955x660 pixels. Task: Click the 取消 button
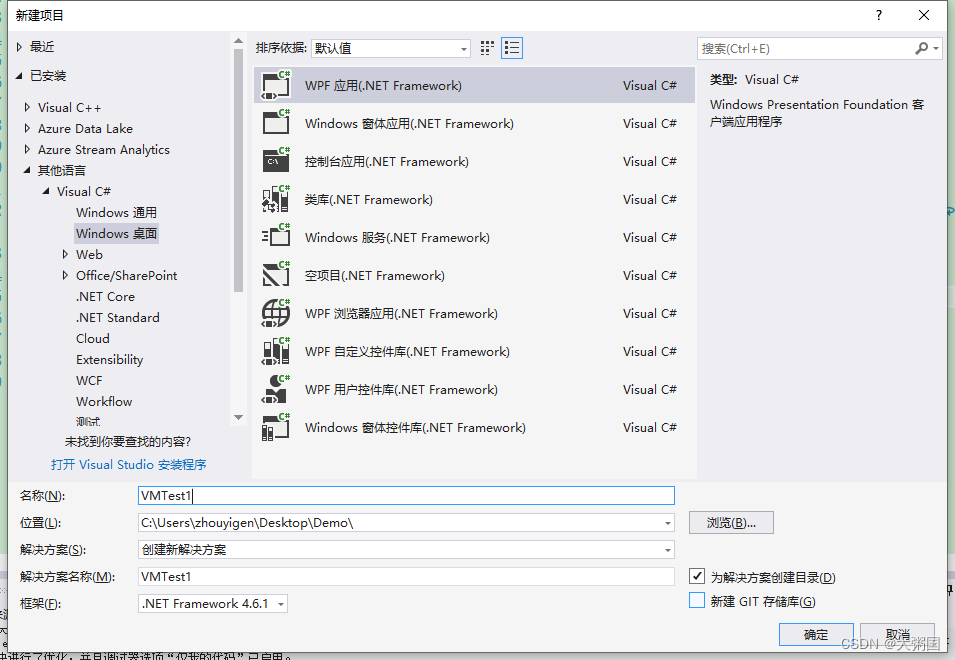point(898,635)
